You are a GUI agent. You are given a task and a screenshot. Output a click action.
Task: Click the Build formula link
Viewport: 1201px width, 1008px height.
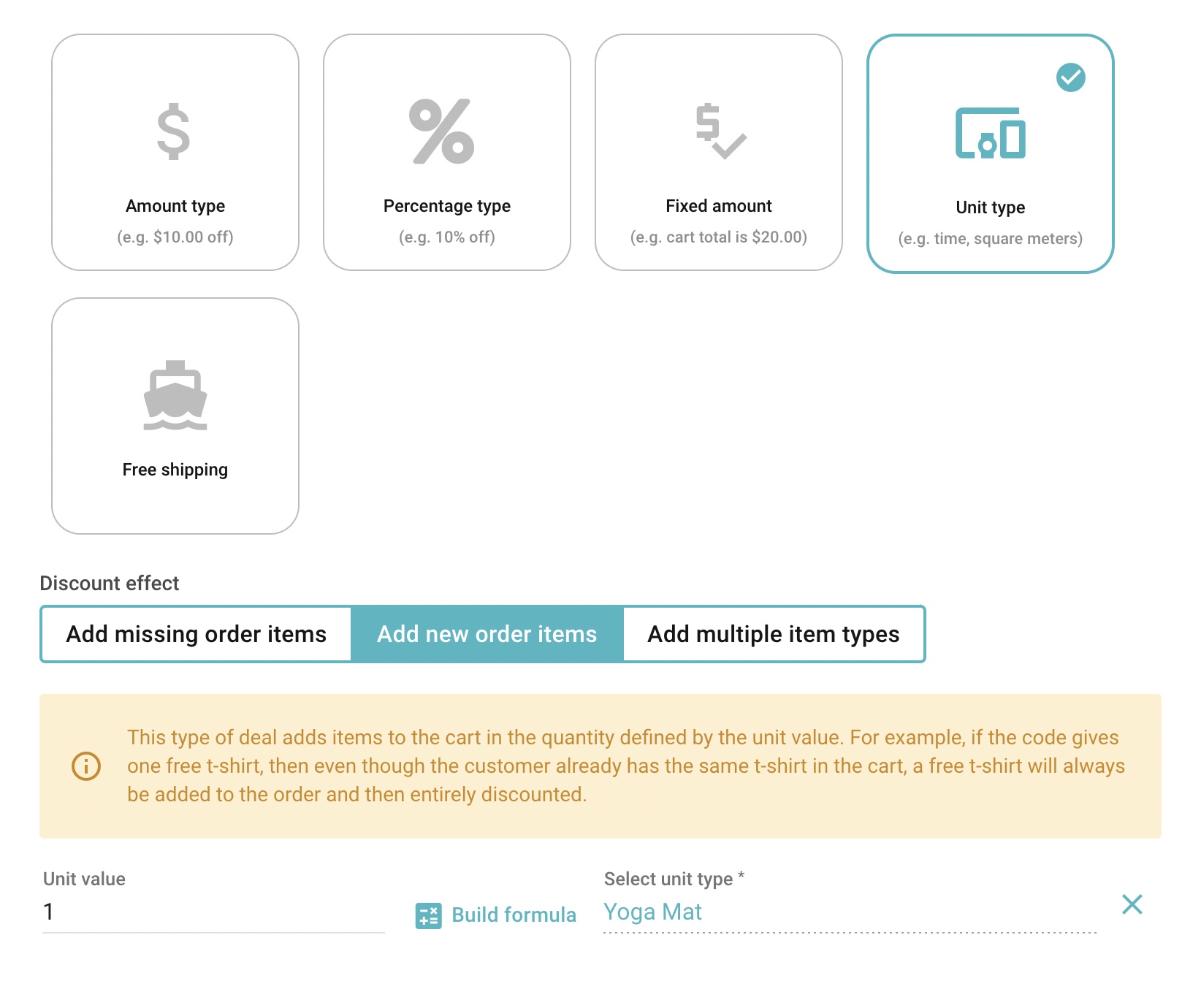[514, 915]
